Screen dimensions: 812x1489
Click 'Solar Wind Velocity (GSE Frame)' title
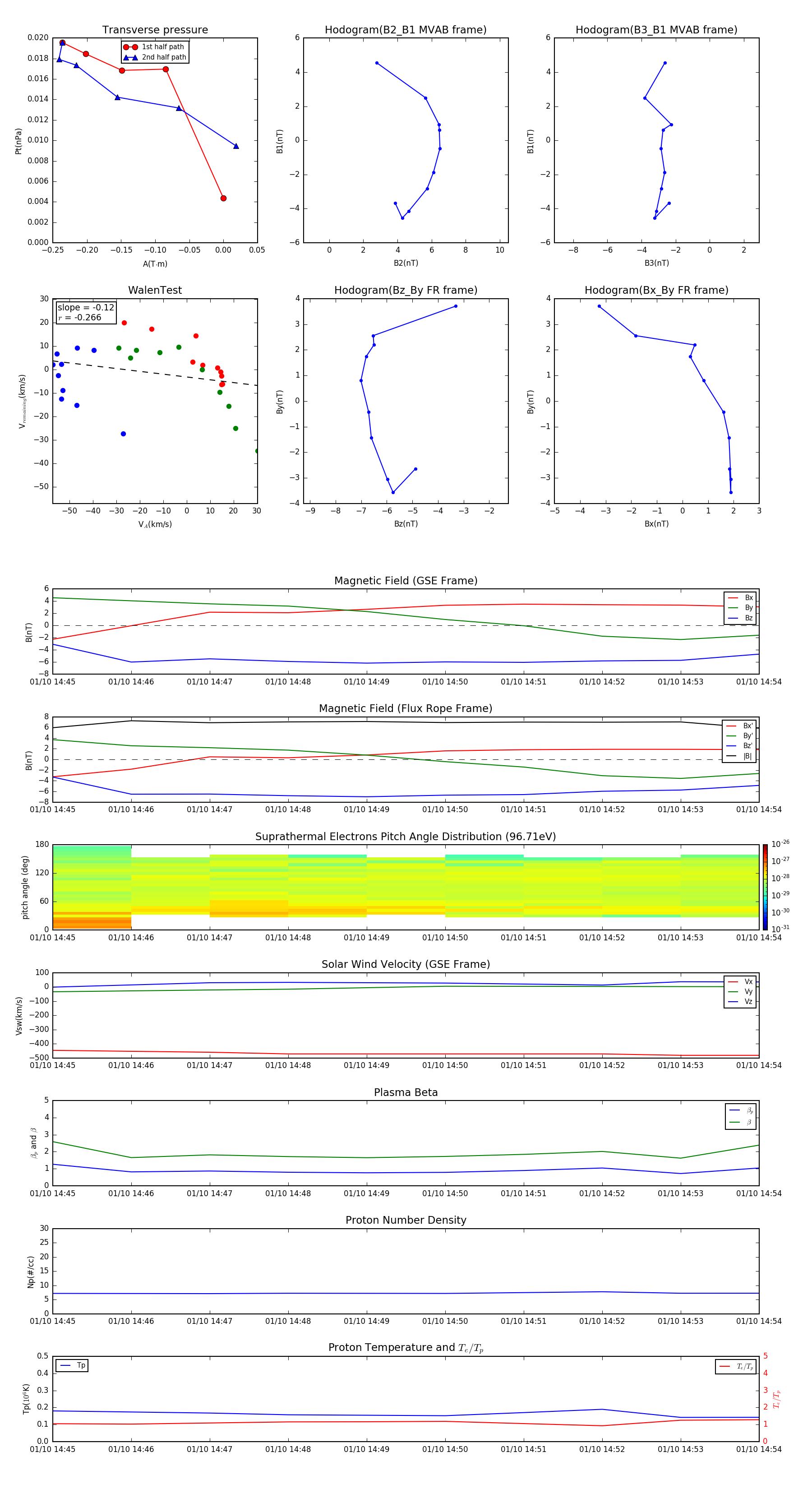[406, 965]
